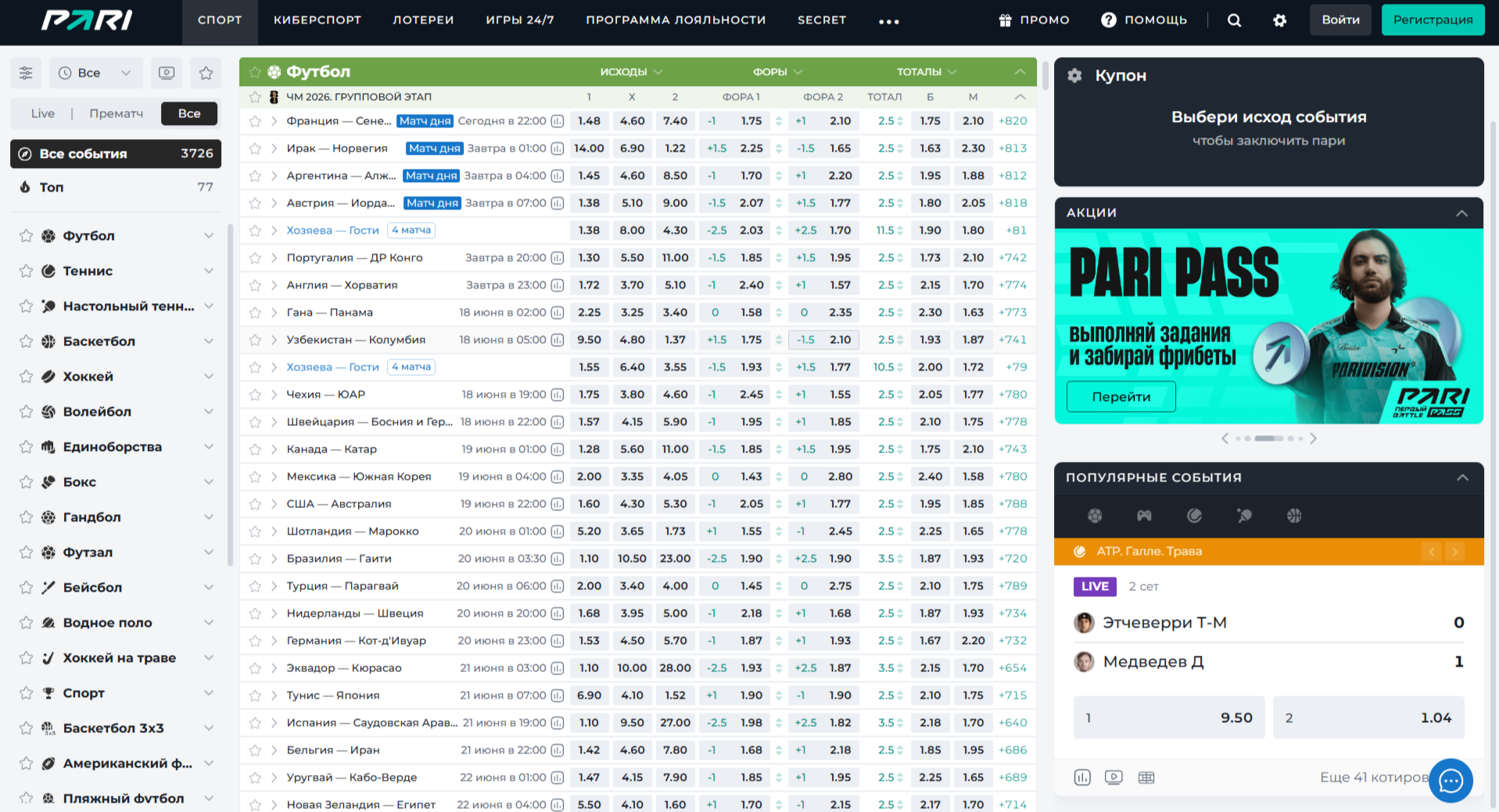Collapse the АКЦИИ panel

[x=1461, y=213]
